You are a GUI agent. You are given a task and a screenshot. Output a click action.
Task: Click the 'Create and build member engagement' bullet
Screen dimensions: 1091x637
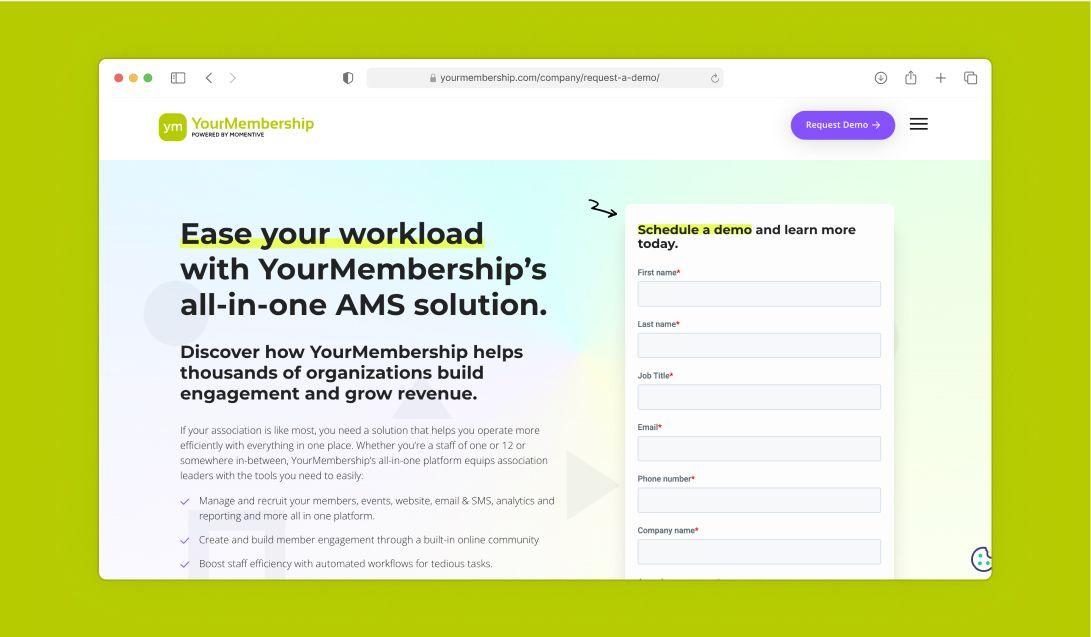pyautogui.click(x=369, y=540)
